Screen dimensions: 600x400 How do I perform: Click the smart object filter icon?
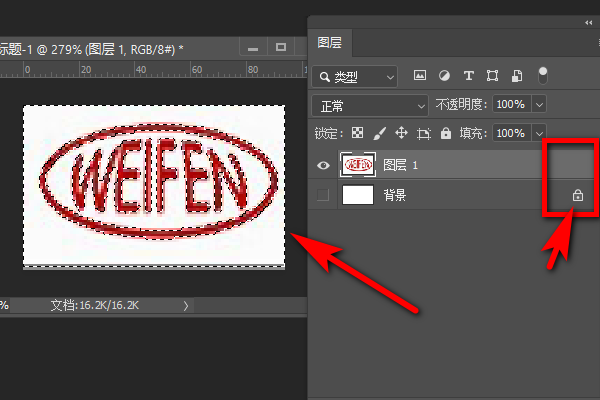(x=516, y=76)
